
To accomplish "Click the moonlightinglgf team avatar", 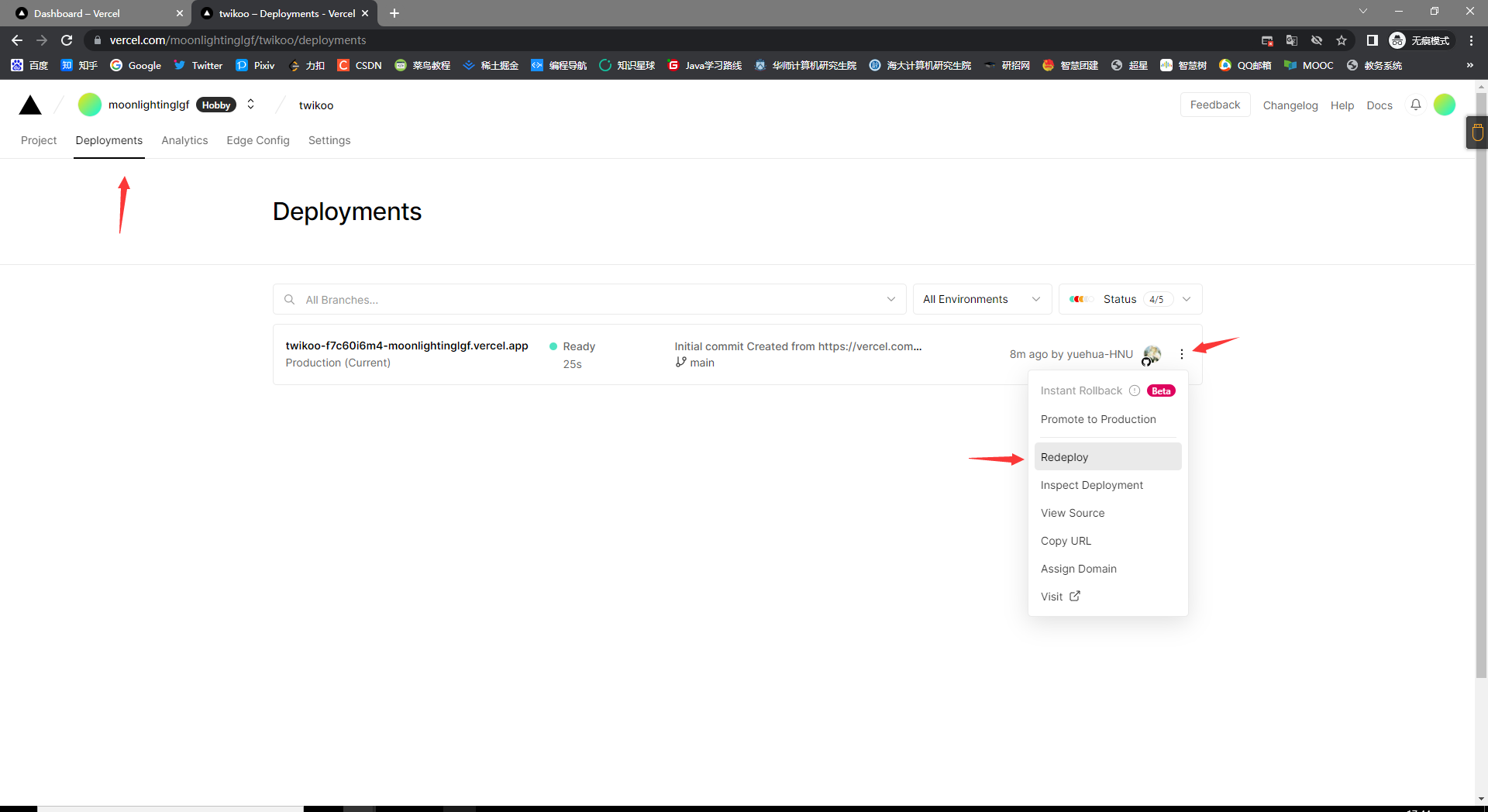I will click(90, 105).
